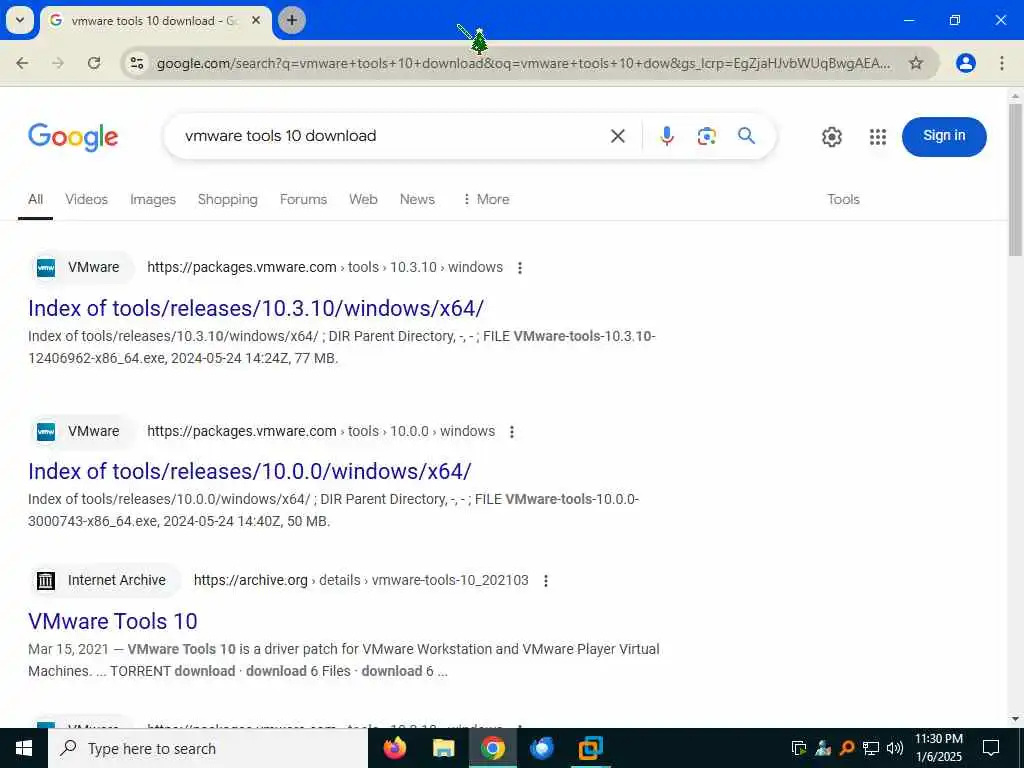Open the network tray icon
Screen dimensions: 1024x768
coord(871,748)
